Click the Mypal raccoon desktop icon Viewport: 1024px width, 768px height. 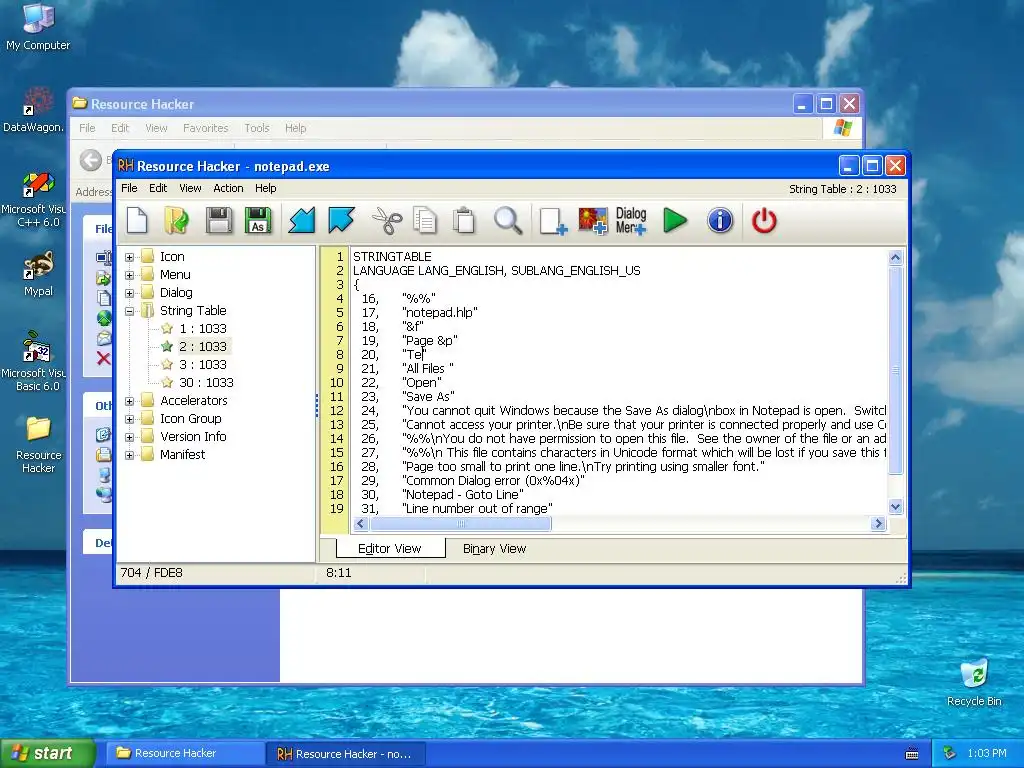click(38, 266)
